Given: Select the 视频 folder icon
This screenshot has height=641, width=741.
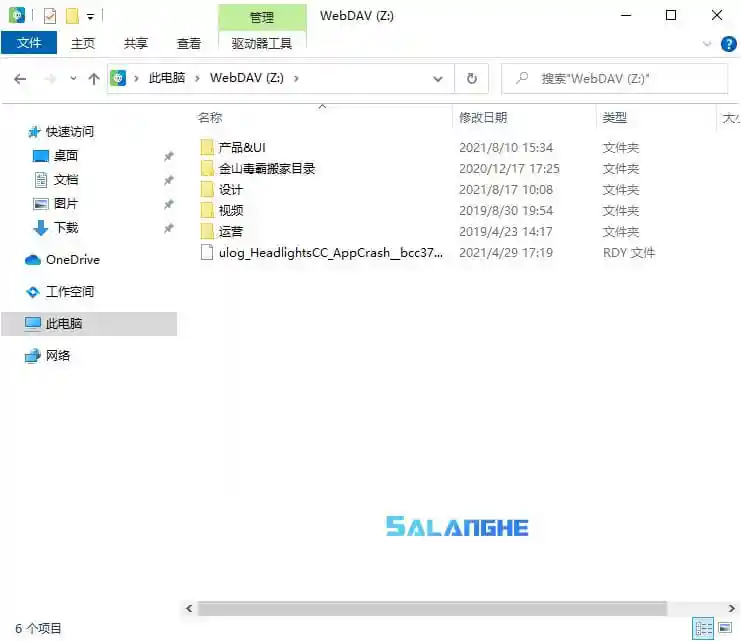Looking at the screenshot, I should pyautogui.click(x=207, y=210).
